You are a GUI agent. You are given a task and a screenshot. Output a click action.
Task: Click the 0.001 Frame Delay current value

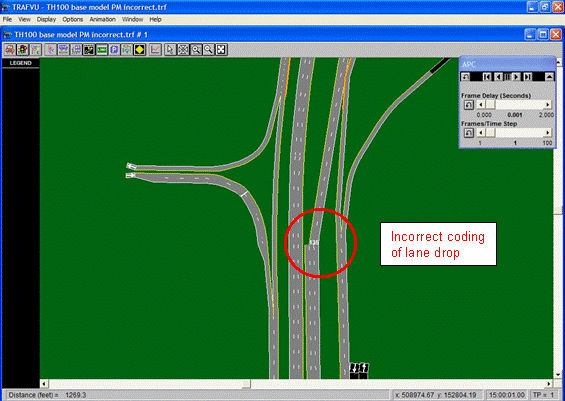(515, 115)
